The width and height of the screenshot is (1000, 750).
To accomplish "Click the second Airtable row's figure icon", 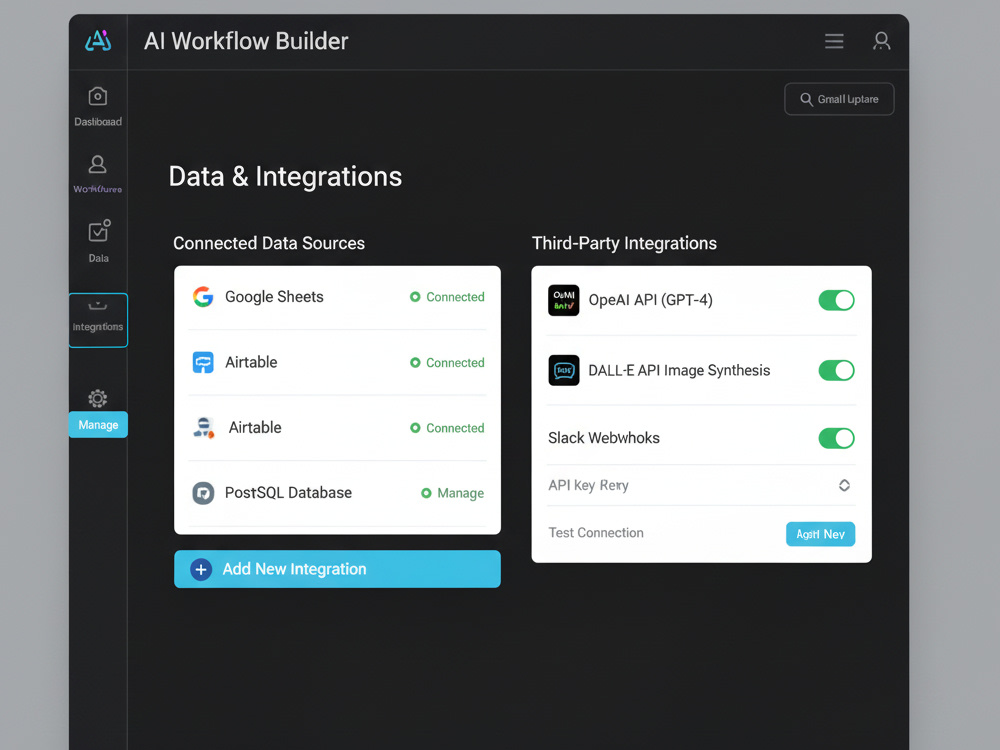I will [203, 427].
